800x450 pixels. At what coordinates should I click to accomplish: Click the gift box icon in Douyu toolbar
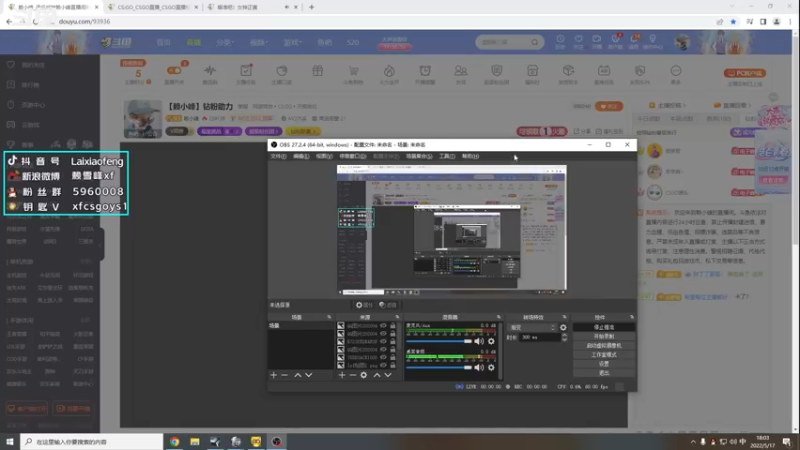click(x=317, y=71)
